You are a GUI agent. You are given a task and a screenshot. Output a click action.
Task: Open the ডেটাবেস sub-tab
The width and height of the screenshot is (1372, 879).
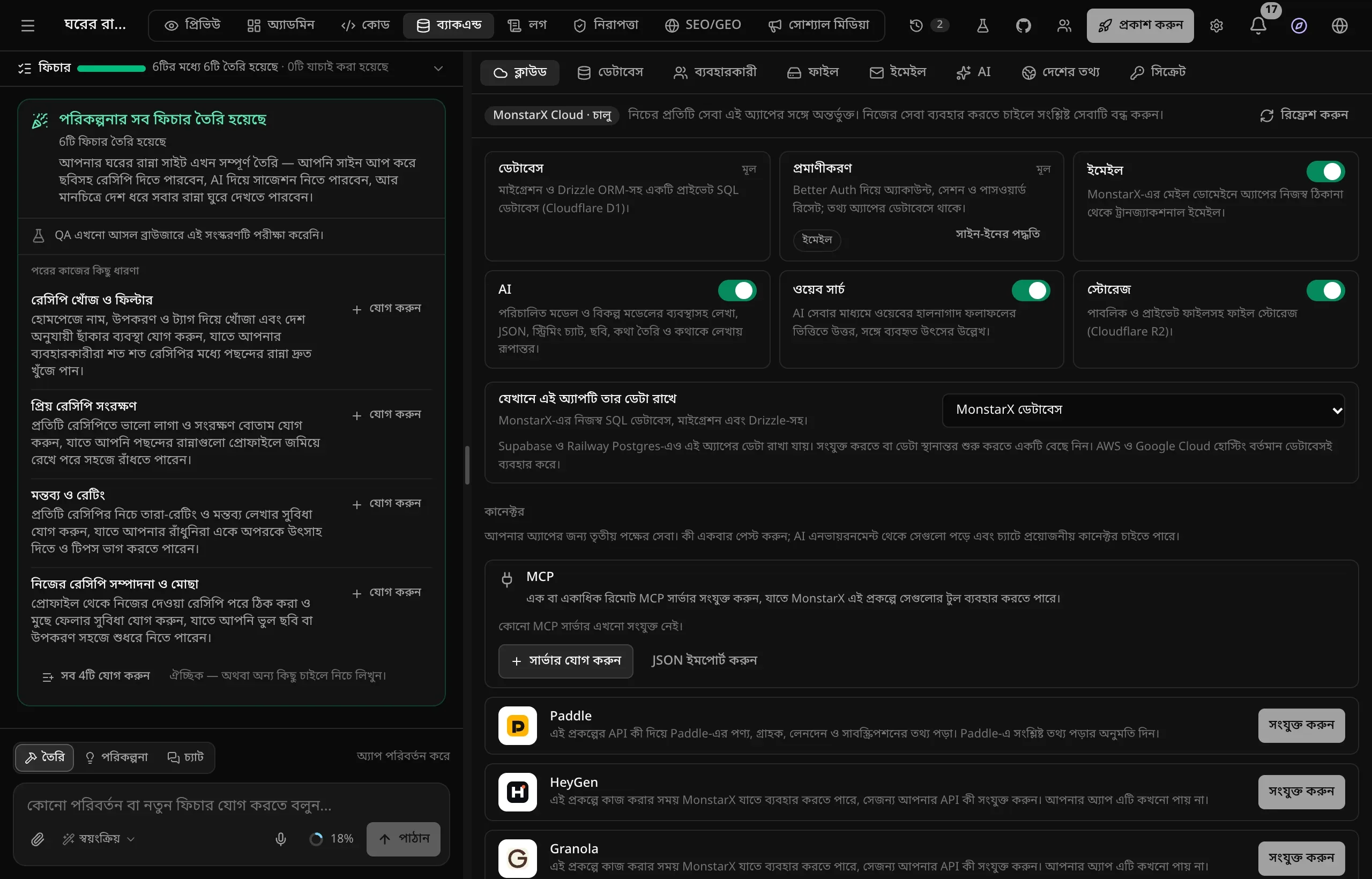(609, 72)
